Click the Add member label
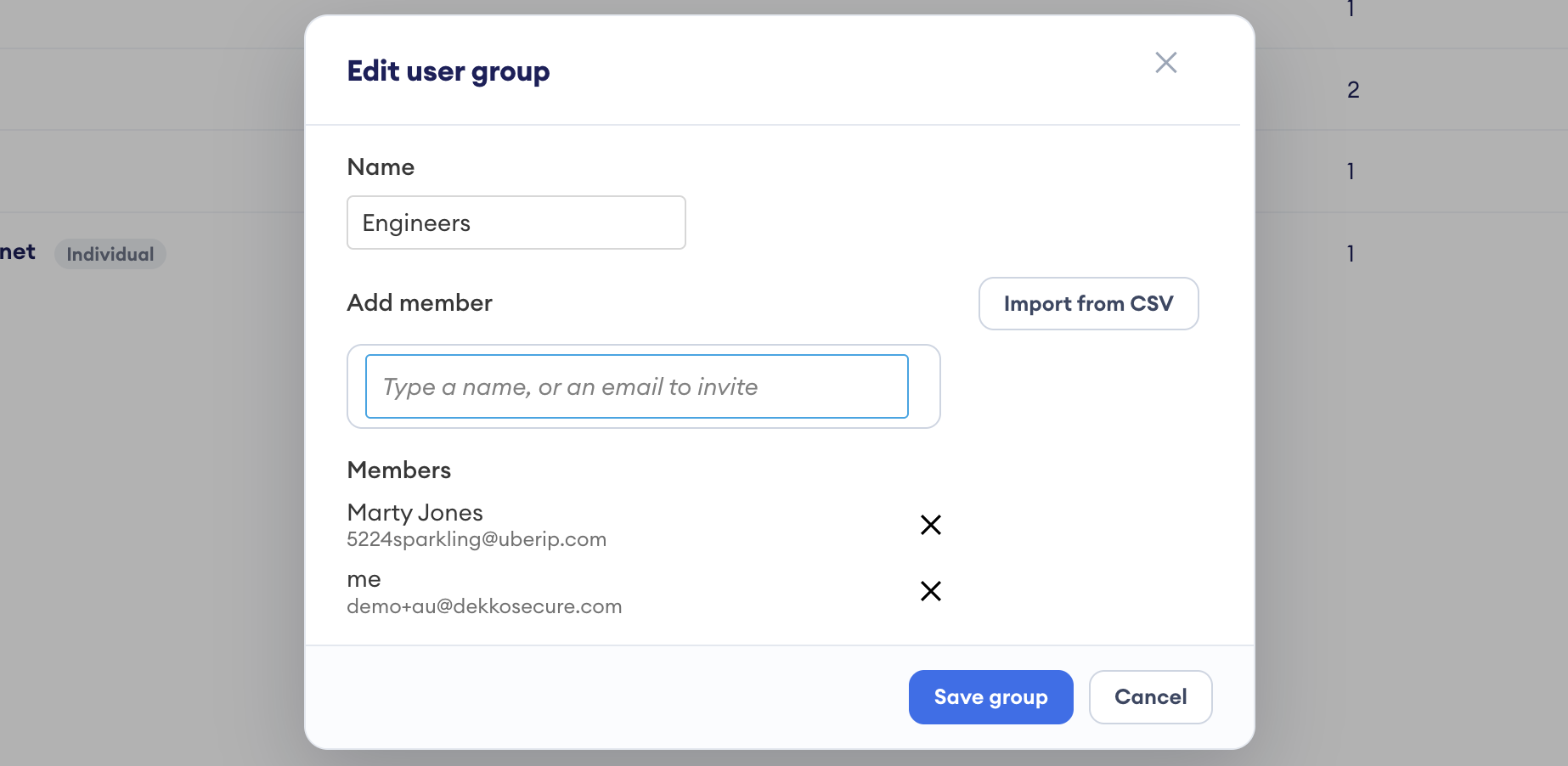Image resolution: width=1568 pixels, height=766 pixels. 420,302
